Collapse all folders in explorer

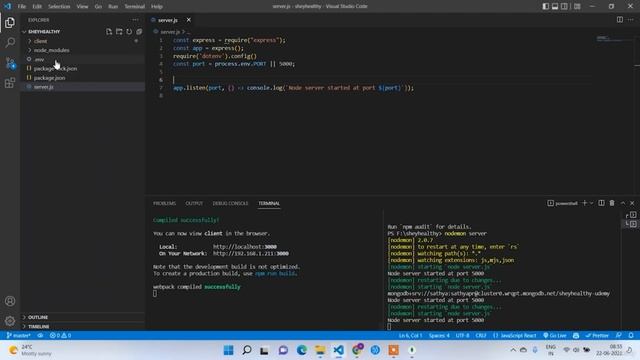click(x=139, y=31)
